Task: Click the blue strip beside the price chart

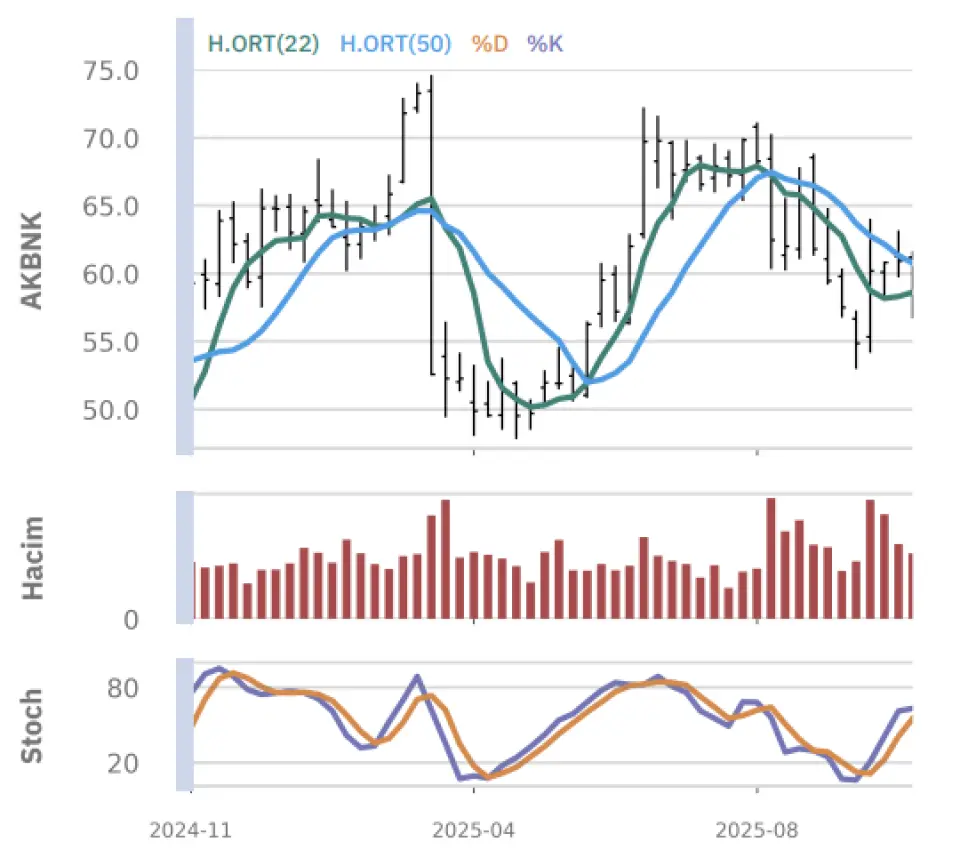Action: pyautogui.click(x=184, y=236)
